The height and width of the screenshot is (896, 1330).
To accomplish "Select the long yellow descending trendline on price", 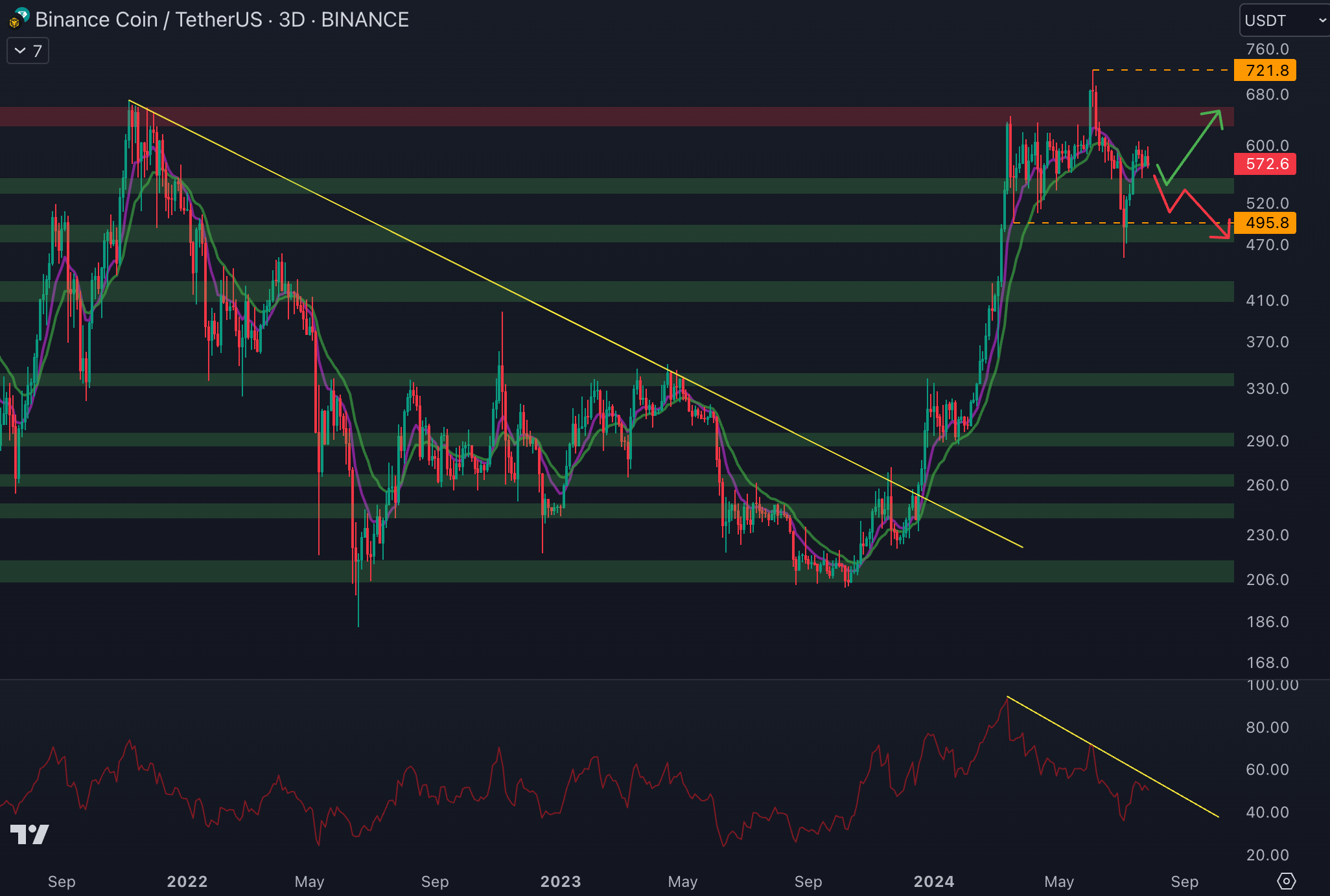I will pos(454,262).
